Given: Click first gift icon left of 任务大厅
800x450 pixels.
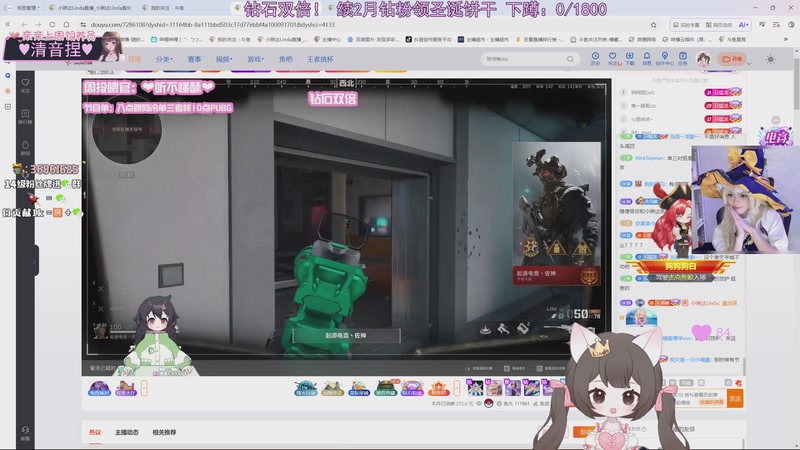Looking at the screenshot, I should 99,388.
